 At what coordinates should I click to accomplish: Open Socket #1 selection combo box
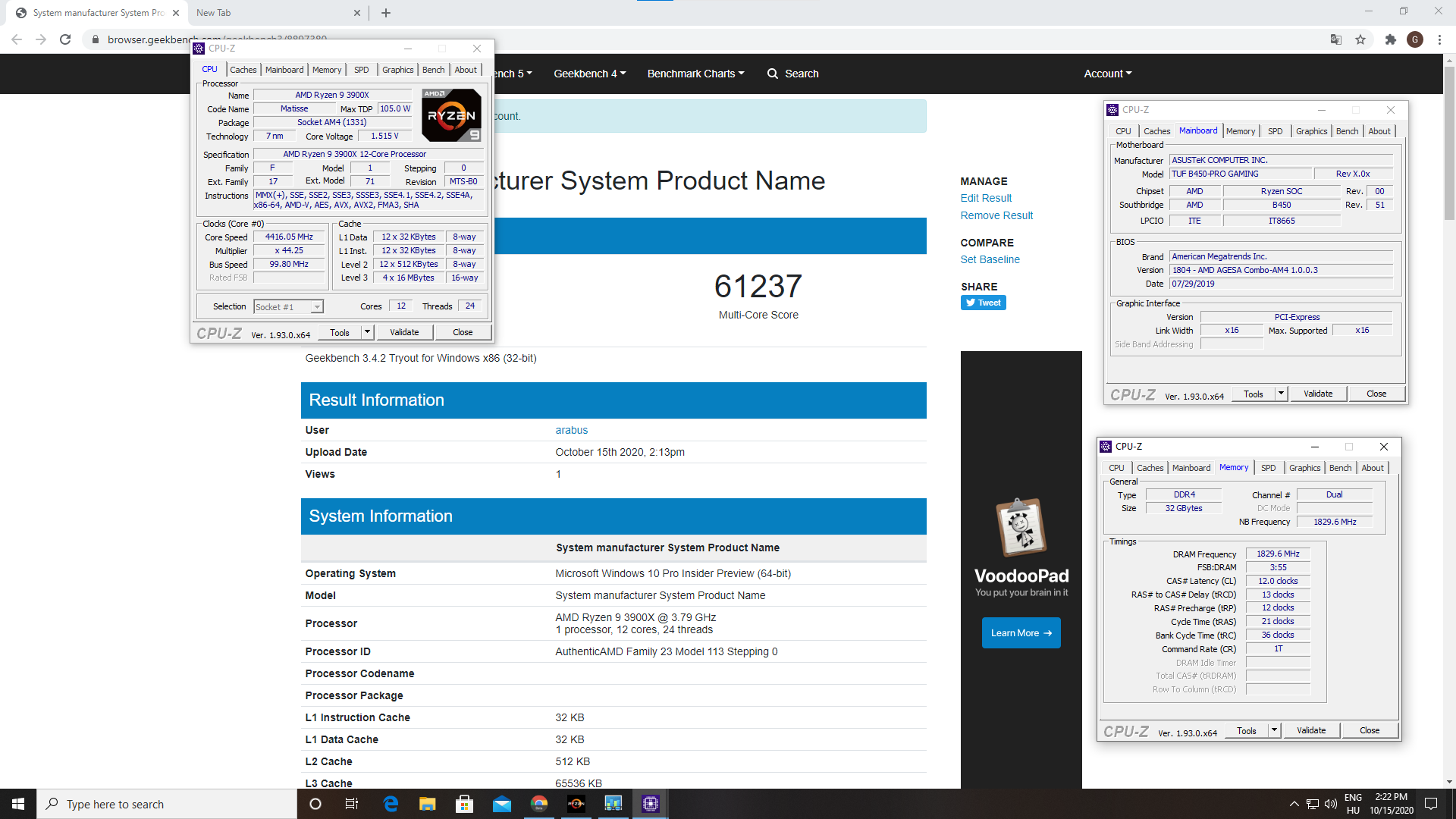pos(288,306)
